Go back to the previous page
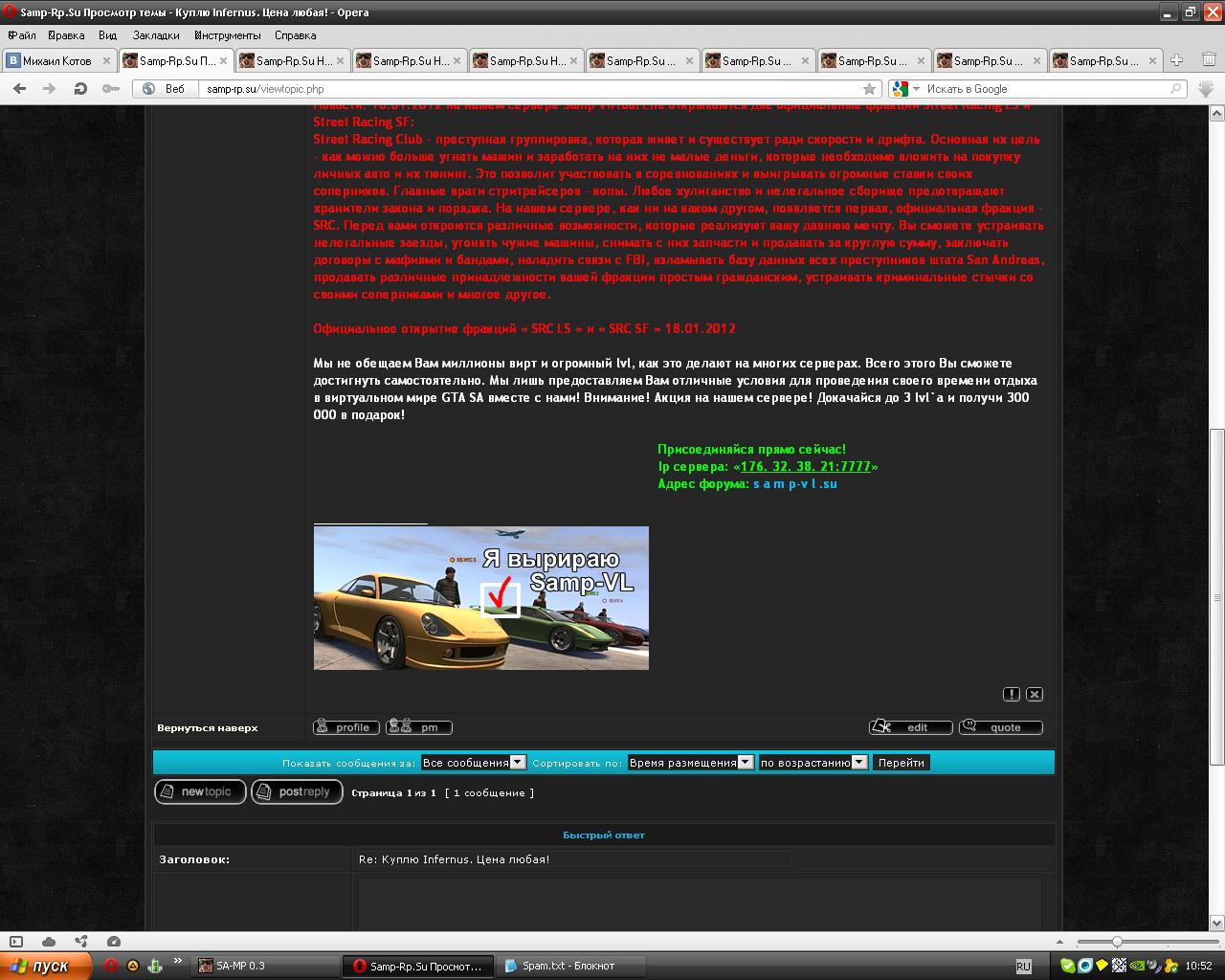Viewport: 1225px width, 980px height. point(19,89)
